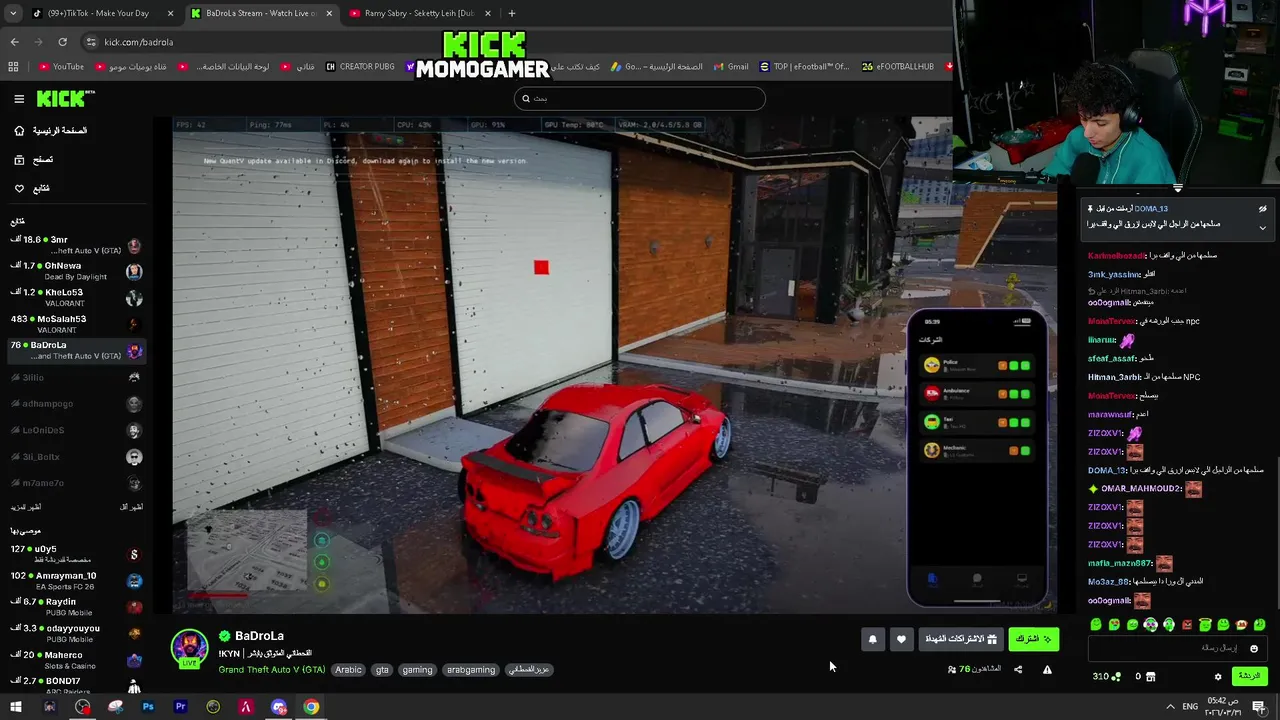Click the green Subscribe button
The width and height of the screenshot is (1280, 720).
[x=1033, y=639]
